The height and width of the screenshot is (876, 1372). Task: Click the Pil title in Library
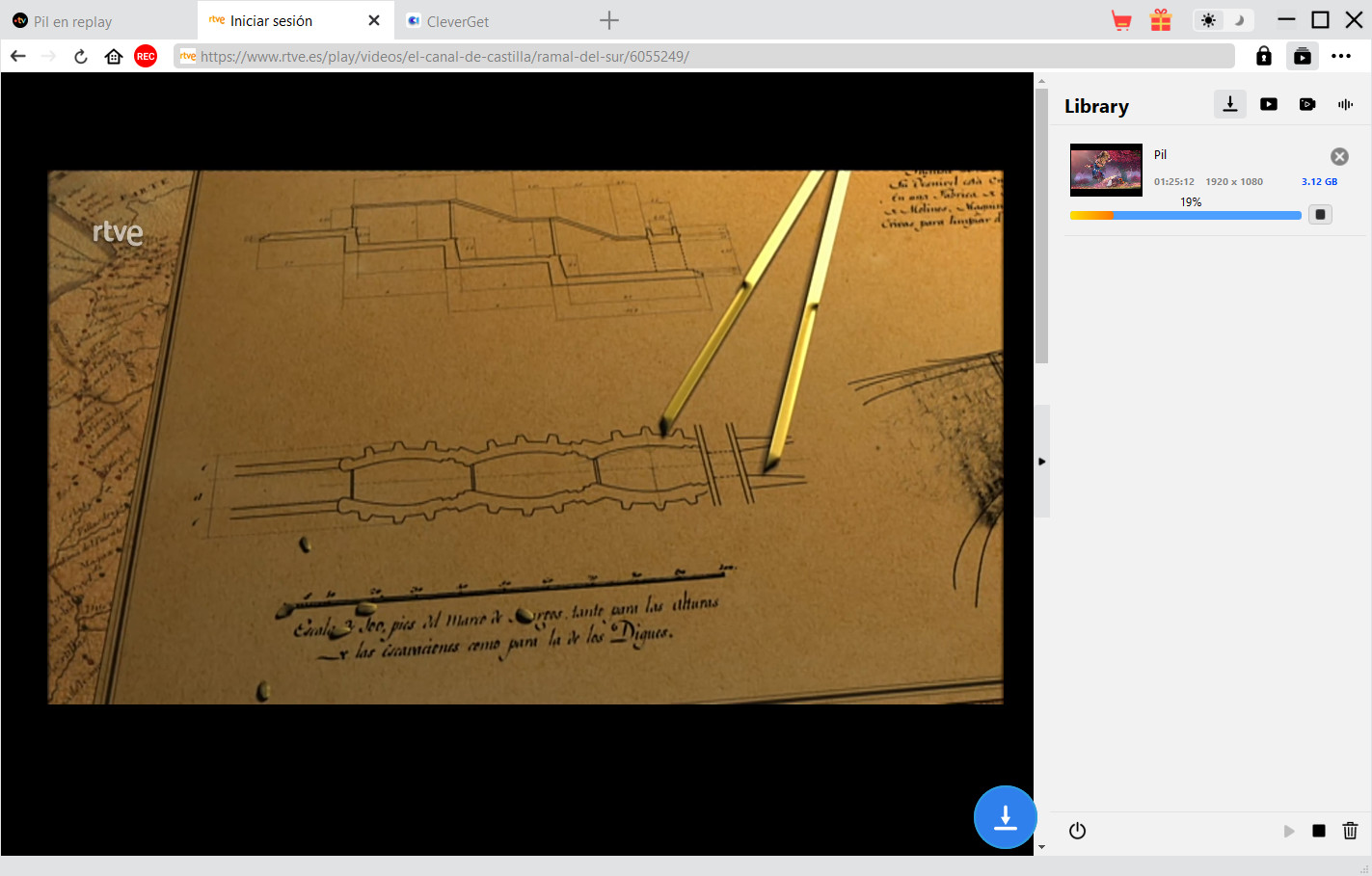[1160, 154]
